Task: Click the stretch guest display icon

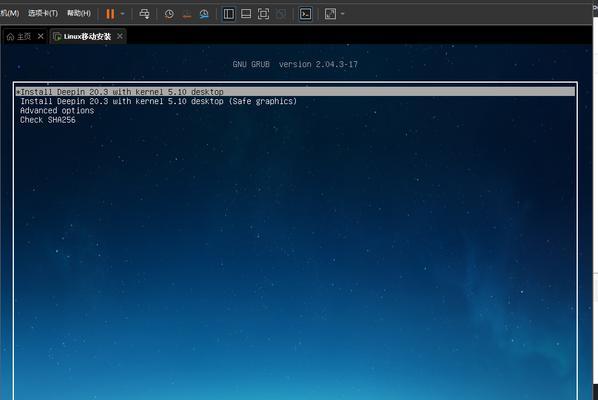Action: pyautogui.click(x=330, y=14)
